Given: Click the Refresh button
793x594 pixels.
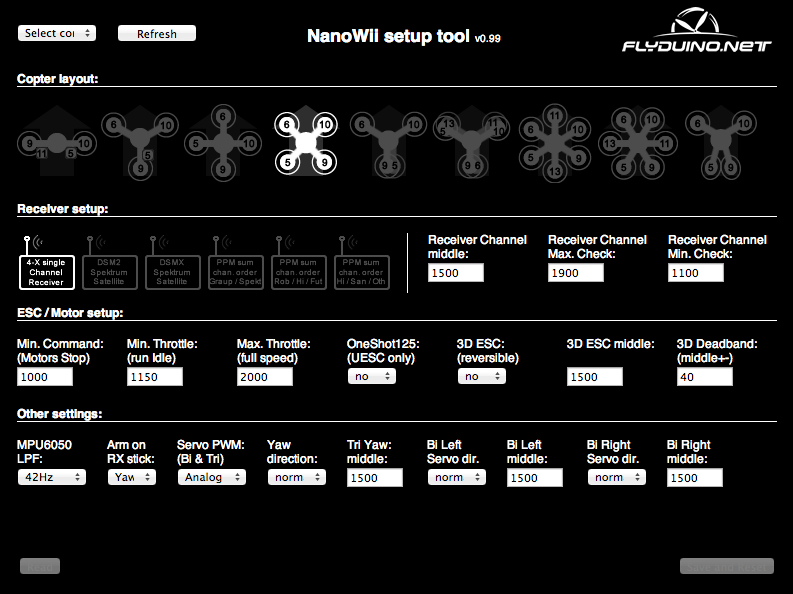Looking at the screenshot, I should pos(157,33).
